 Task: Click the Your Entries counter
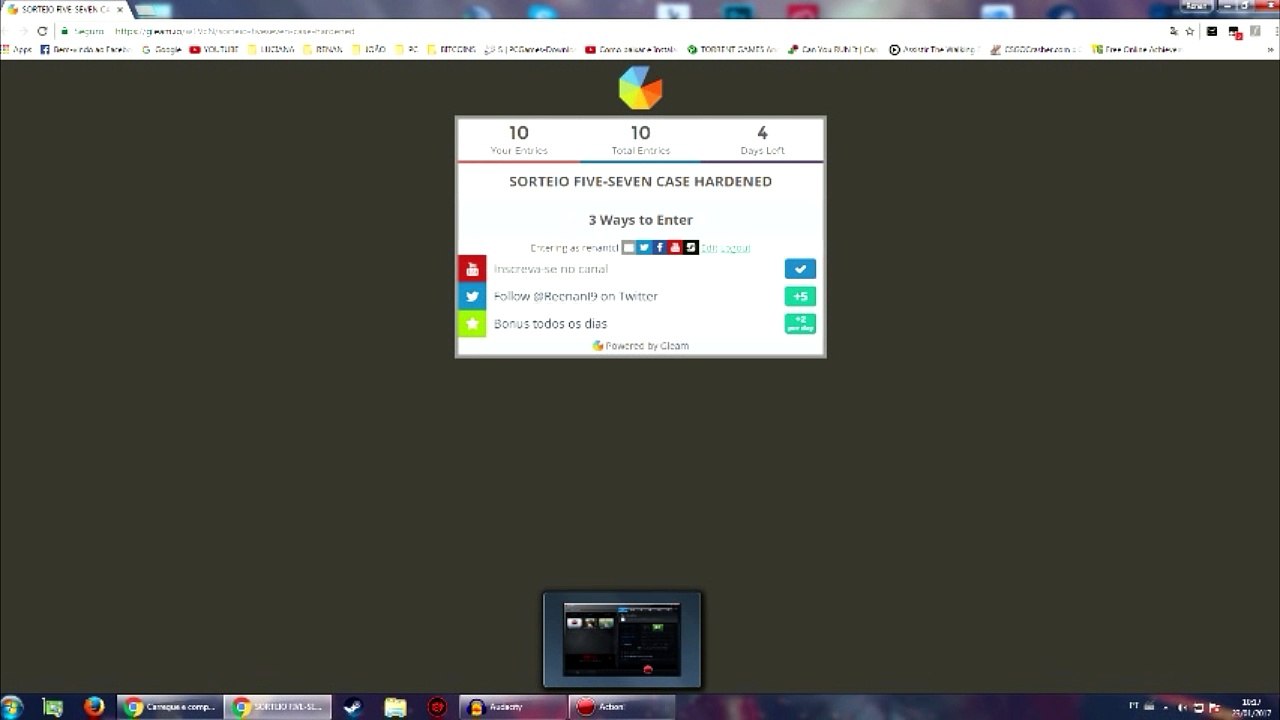pos(519,139)
